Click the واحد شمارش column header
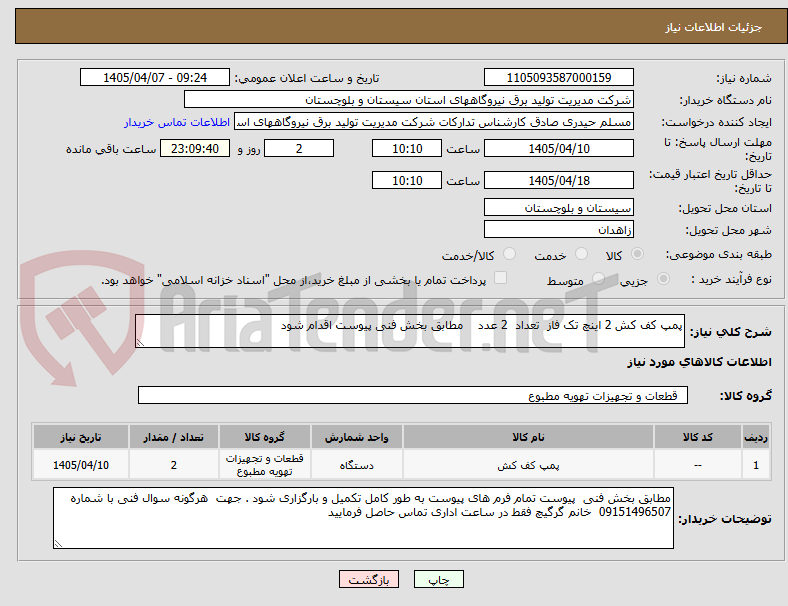Screen dimensions: 788x606 click(356, 437)
